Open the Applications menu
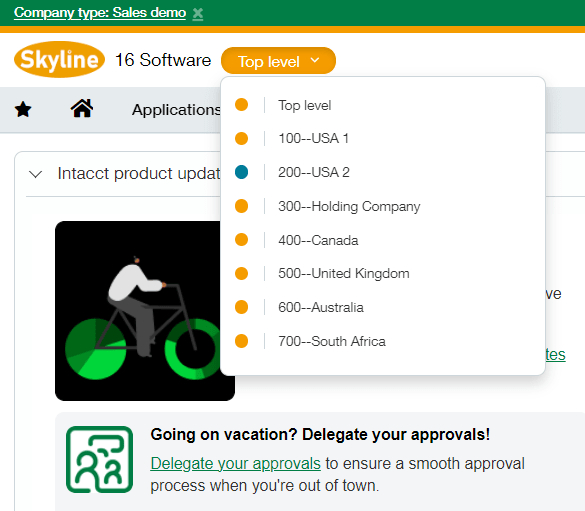The image size is (585, 511). pos(176,110)
